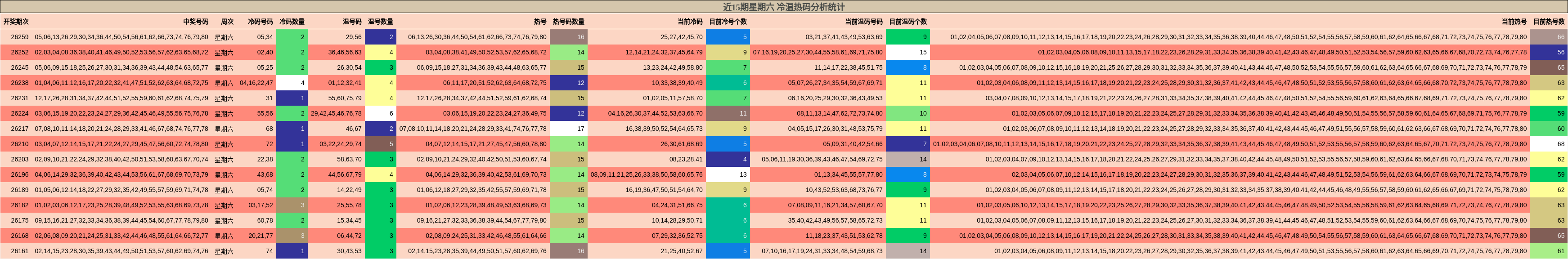
Task: Click winning numbers cell in row 26189
Action: [x=121, y=190]
